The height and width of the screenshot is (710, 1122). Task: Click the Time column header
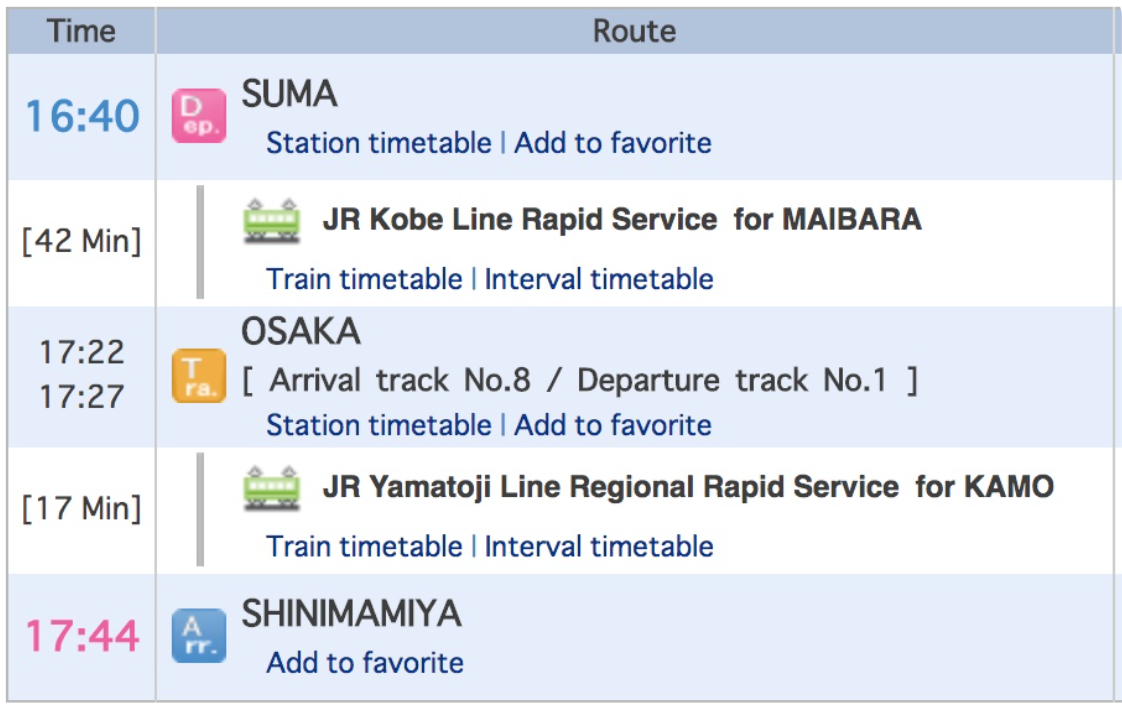pyautogui.click(x=82, y=32)
